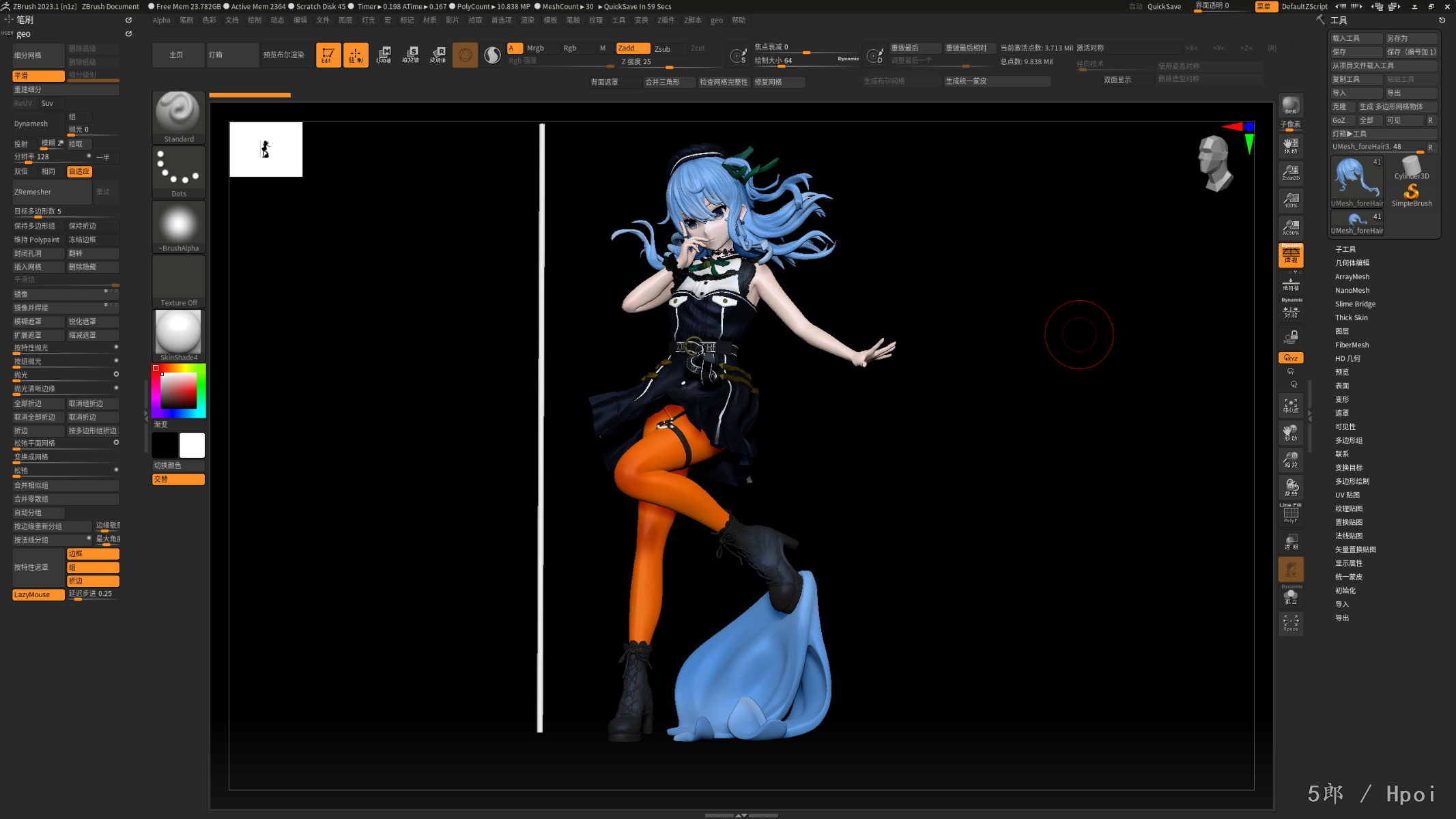Image resolution: width=1456 pixels, height=819 pixels.
Task: Expand the UV 贴图 section
Action: (x=1347, y=495)
